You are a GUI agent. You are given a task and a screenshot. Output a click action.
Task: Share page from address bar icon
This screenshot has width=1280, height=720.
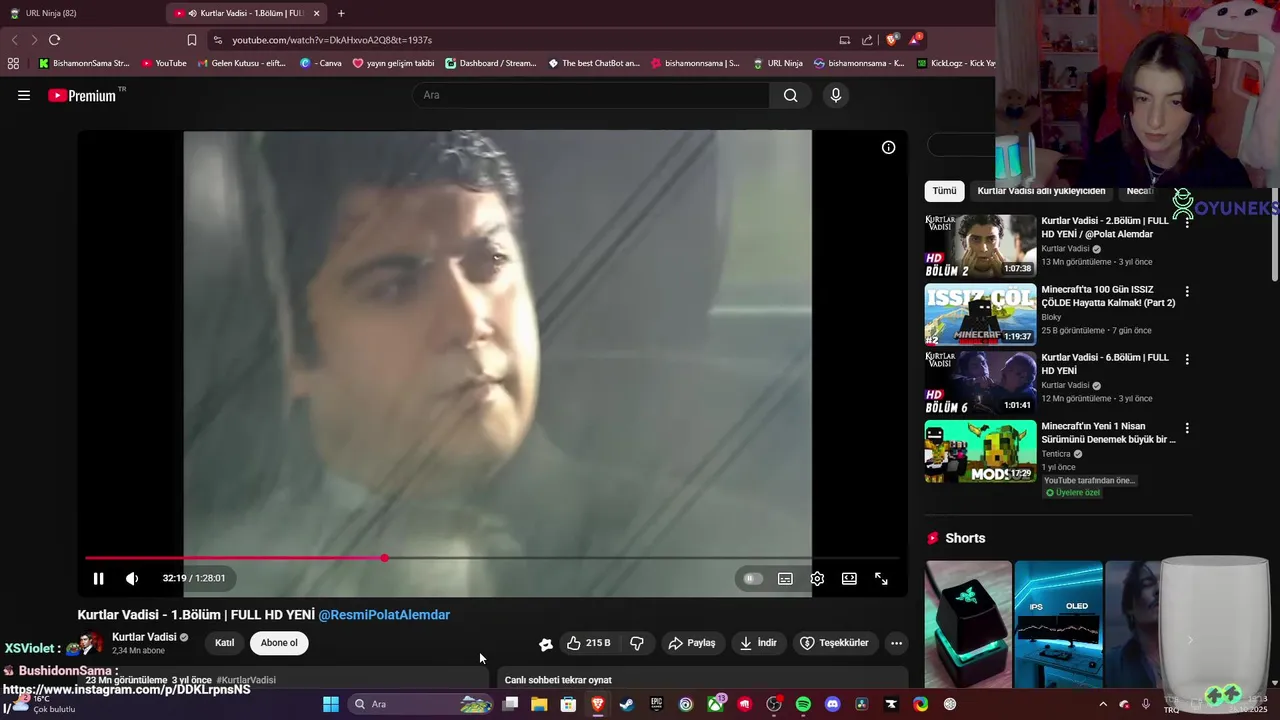click(867, 40)
